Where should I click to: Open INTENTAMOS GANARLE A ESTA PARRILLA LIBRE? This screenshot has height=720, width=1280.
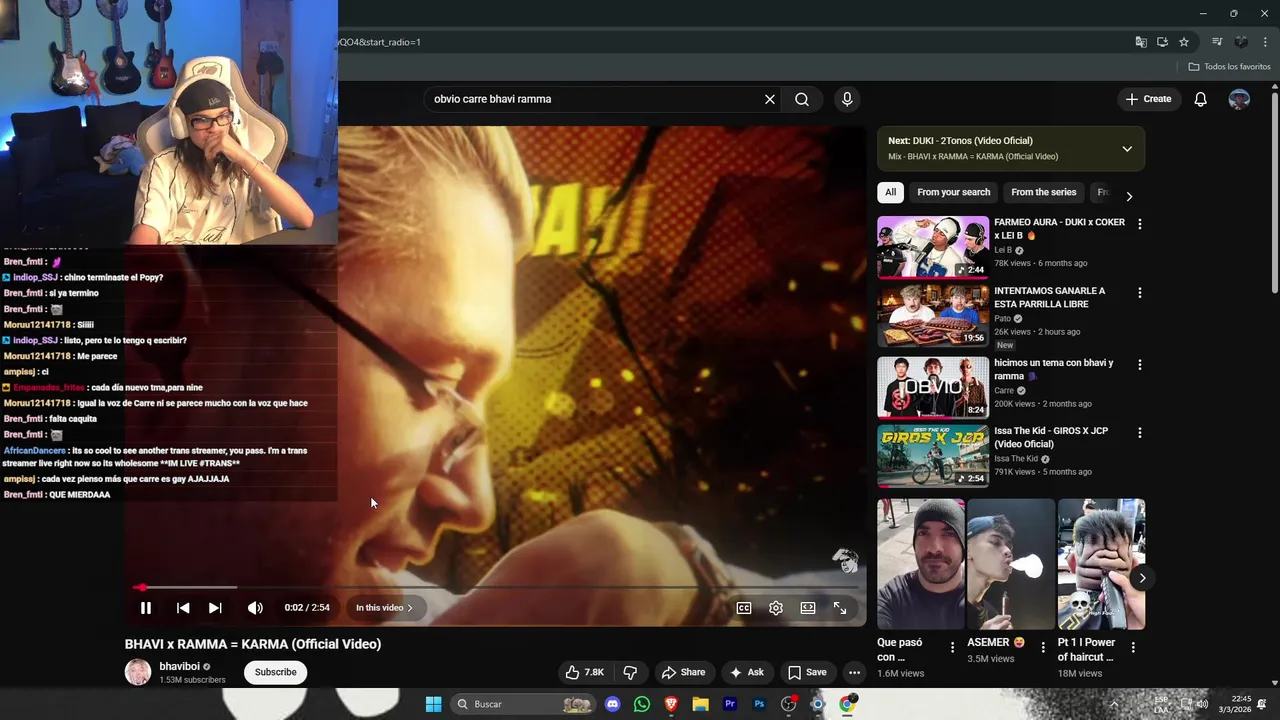1049,297
